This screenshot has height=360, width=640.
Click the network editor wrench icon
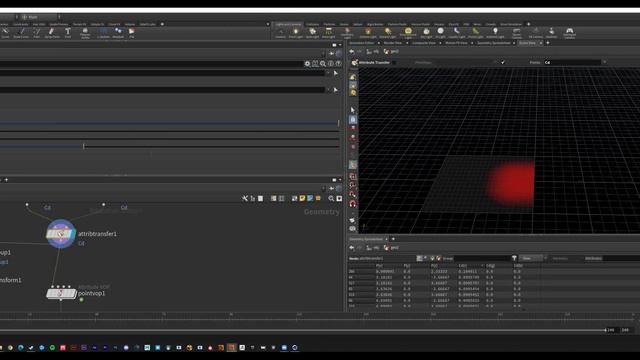pos(244,198)
